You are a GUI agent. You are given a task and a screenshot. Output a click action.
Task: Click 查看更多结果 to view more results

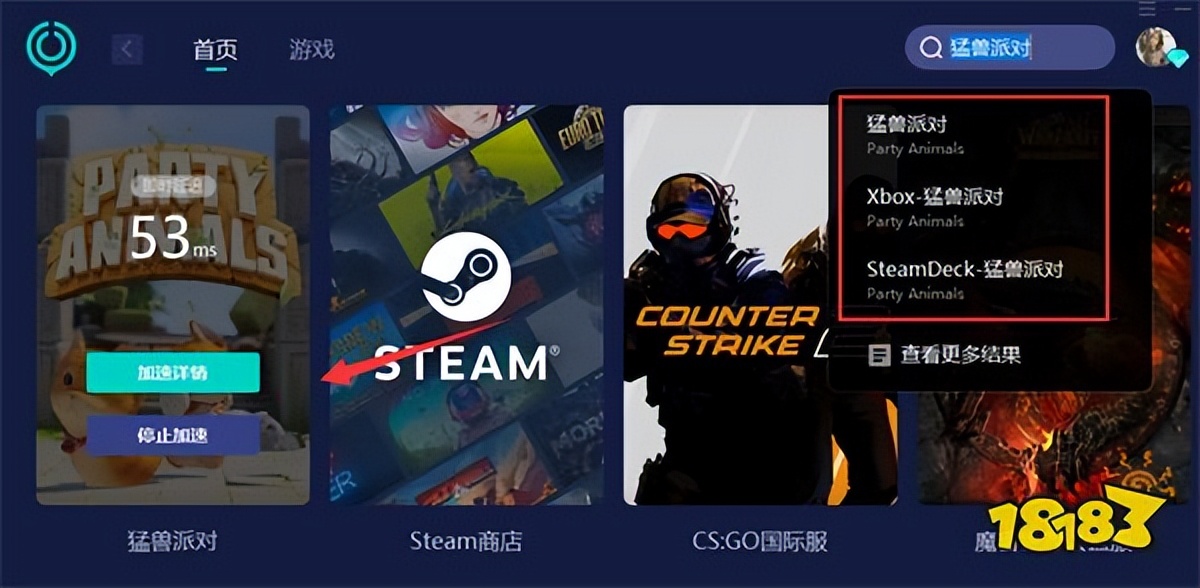pos(960,354)
